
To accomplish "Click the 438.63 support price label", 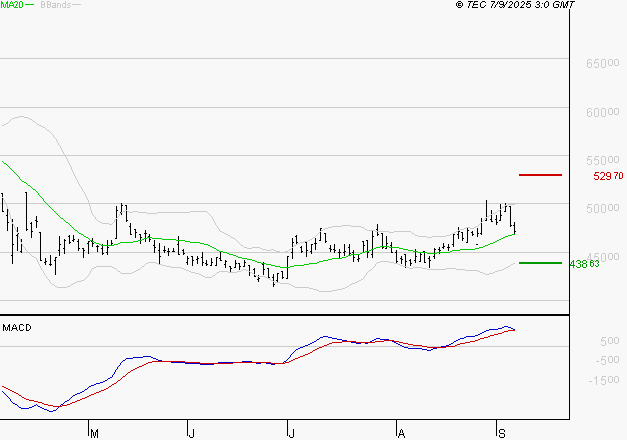I will pyautogui.click(x=583, y=264).
